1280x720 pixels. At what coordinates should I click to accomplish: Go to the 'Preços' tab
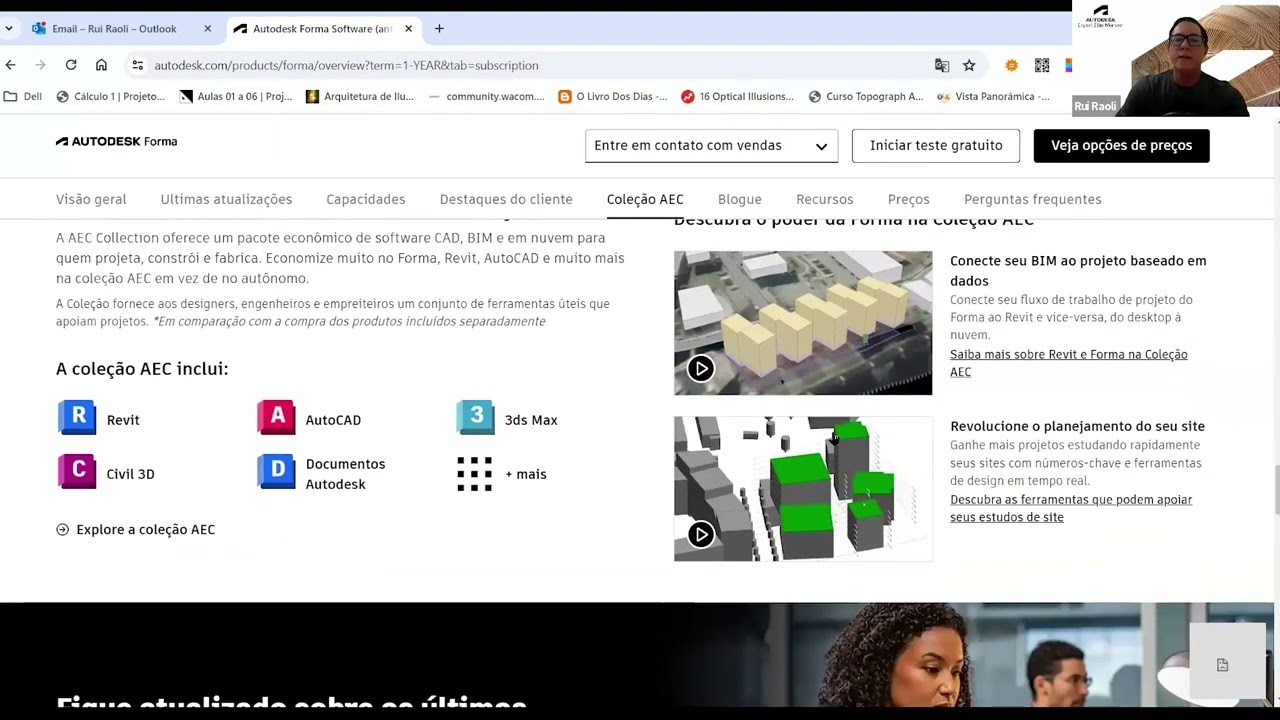tap(909, 199)
